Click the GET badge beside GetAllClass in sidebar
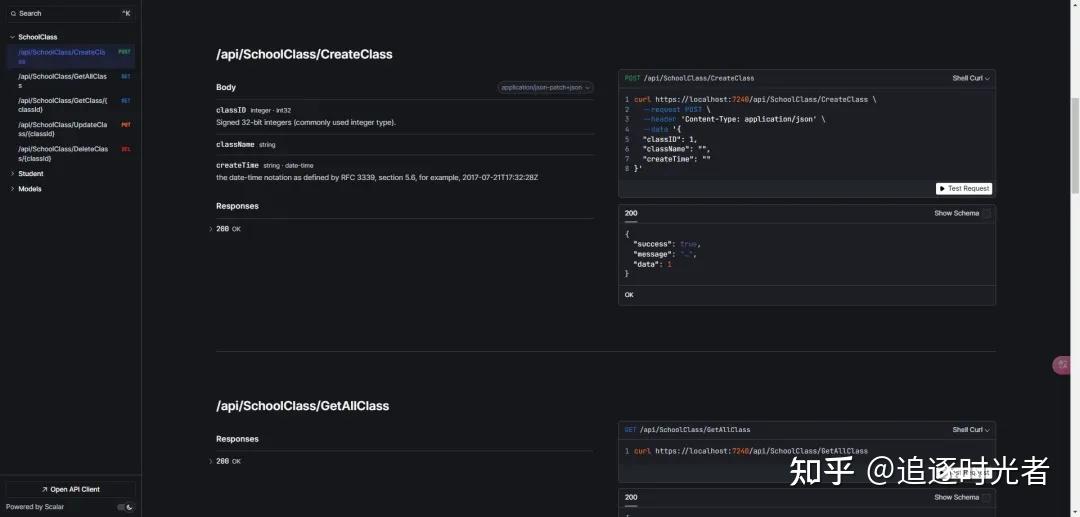Viewport: 1080px width, 517px height. [x=126, y=76]
